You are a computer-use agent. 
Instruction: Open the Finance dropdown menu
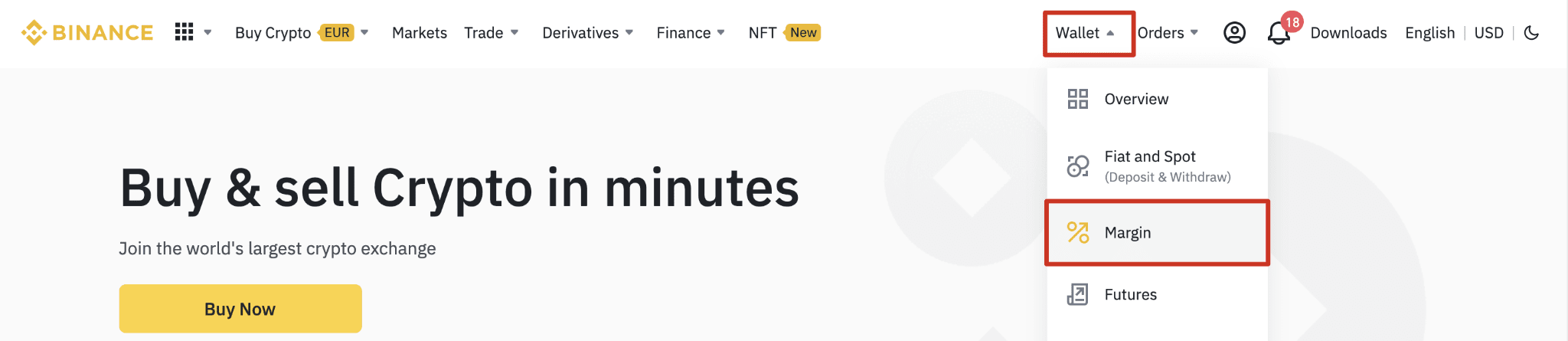point(691,33)
